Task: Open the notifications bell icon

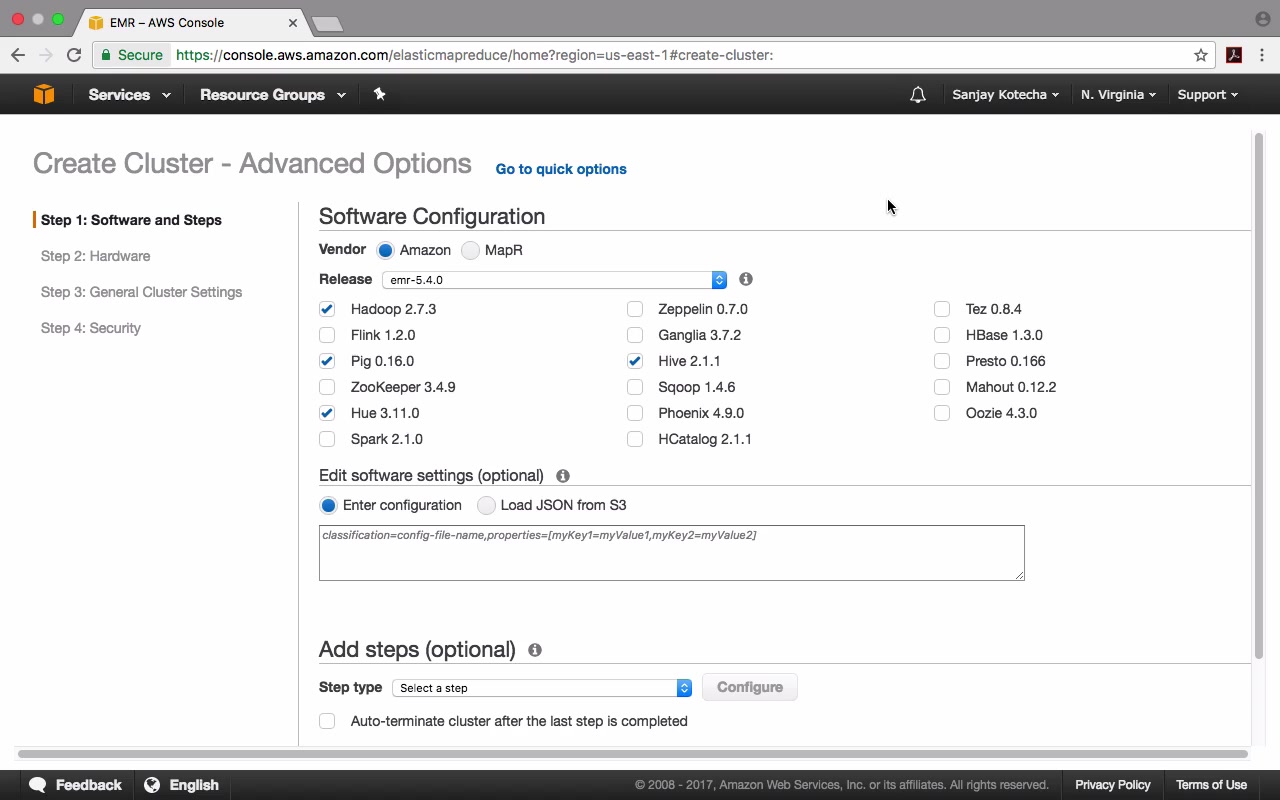Action: [917, 95]
